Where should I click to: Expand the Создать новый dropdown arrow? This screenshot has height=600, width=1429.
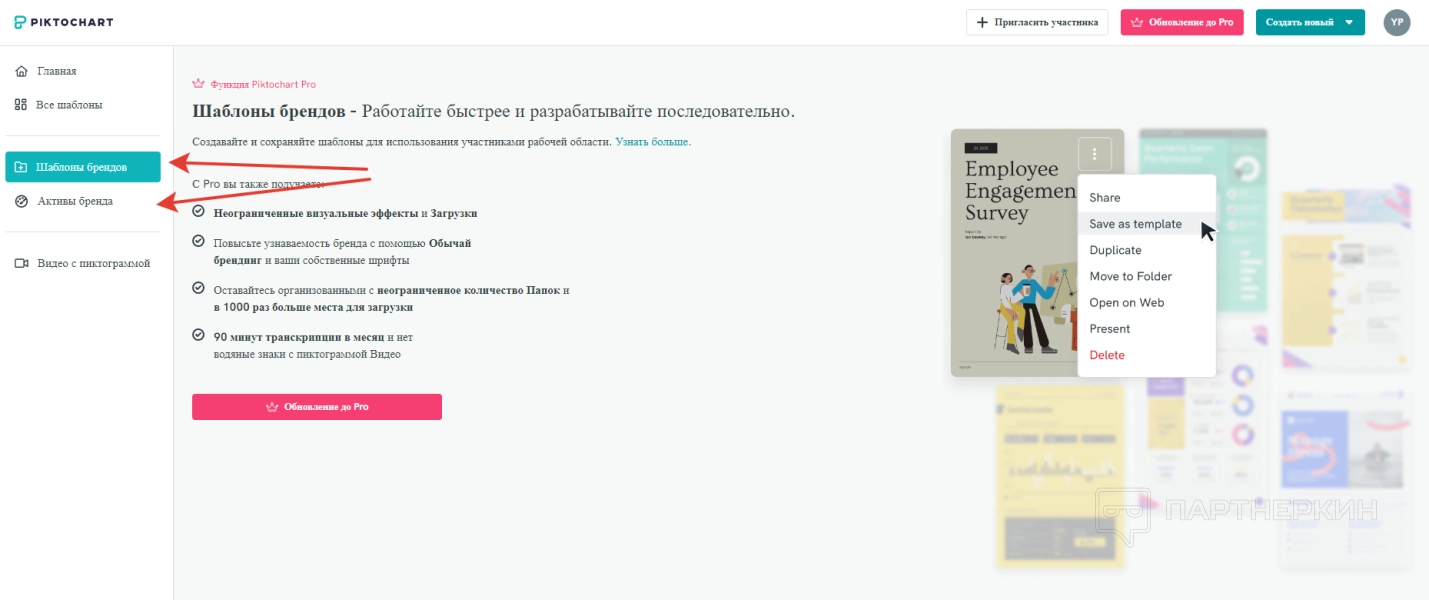pyautogui.click(x=1348, y=22)
